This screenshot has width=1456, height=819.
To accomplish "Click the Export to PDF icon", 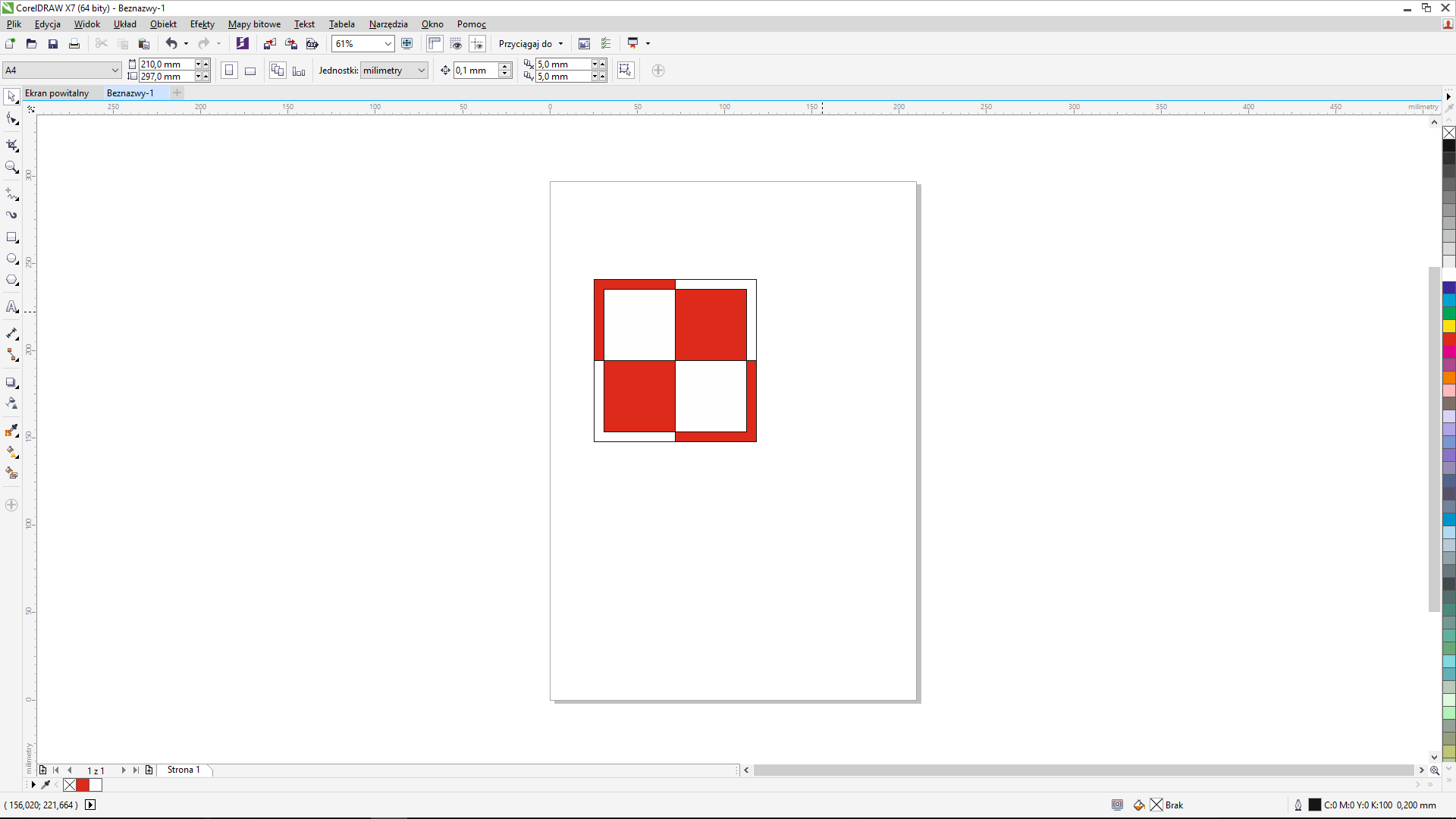I will [312, 44].
